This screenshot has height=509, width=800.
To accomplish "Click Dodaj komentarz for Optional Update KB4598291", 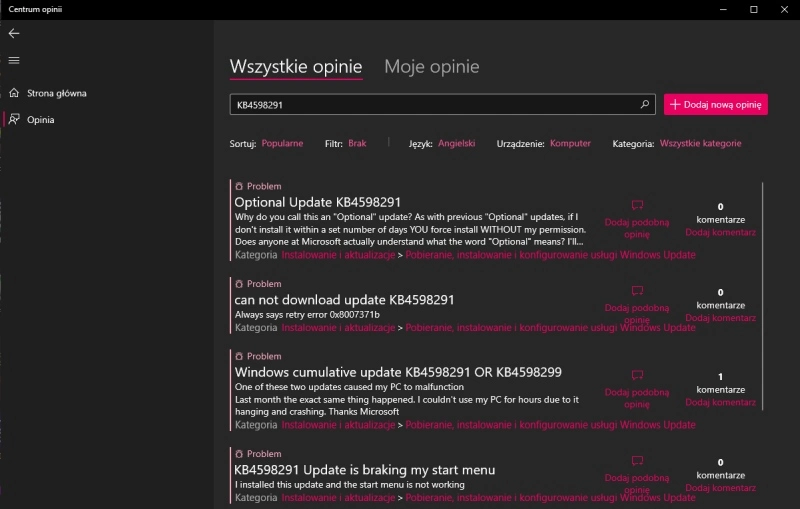I will pos(720,233).
